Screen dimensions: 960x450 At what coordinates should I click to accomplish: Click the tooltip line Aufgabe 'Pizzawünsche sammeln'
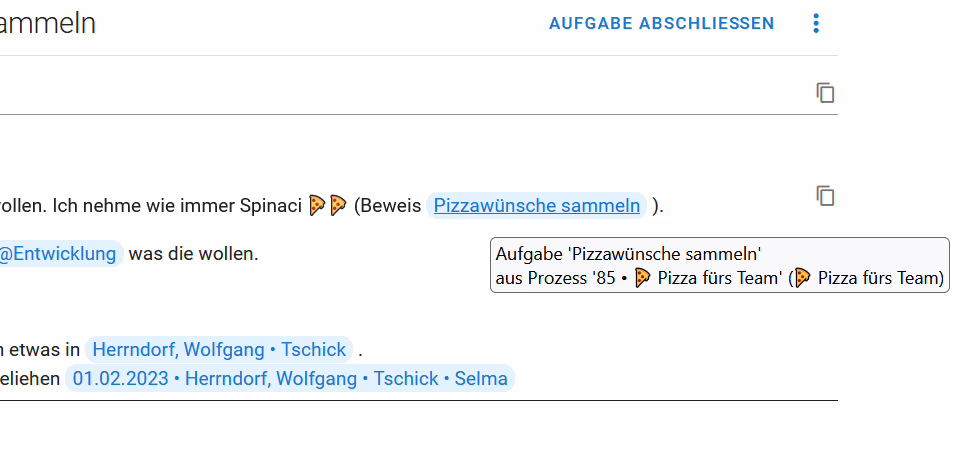628,253
